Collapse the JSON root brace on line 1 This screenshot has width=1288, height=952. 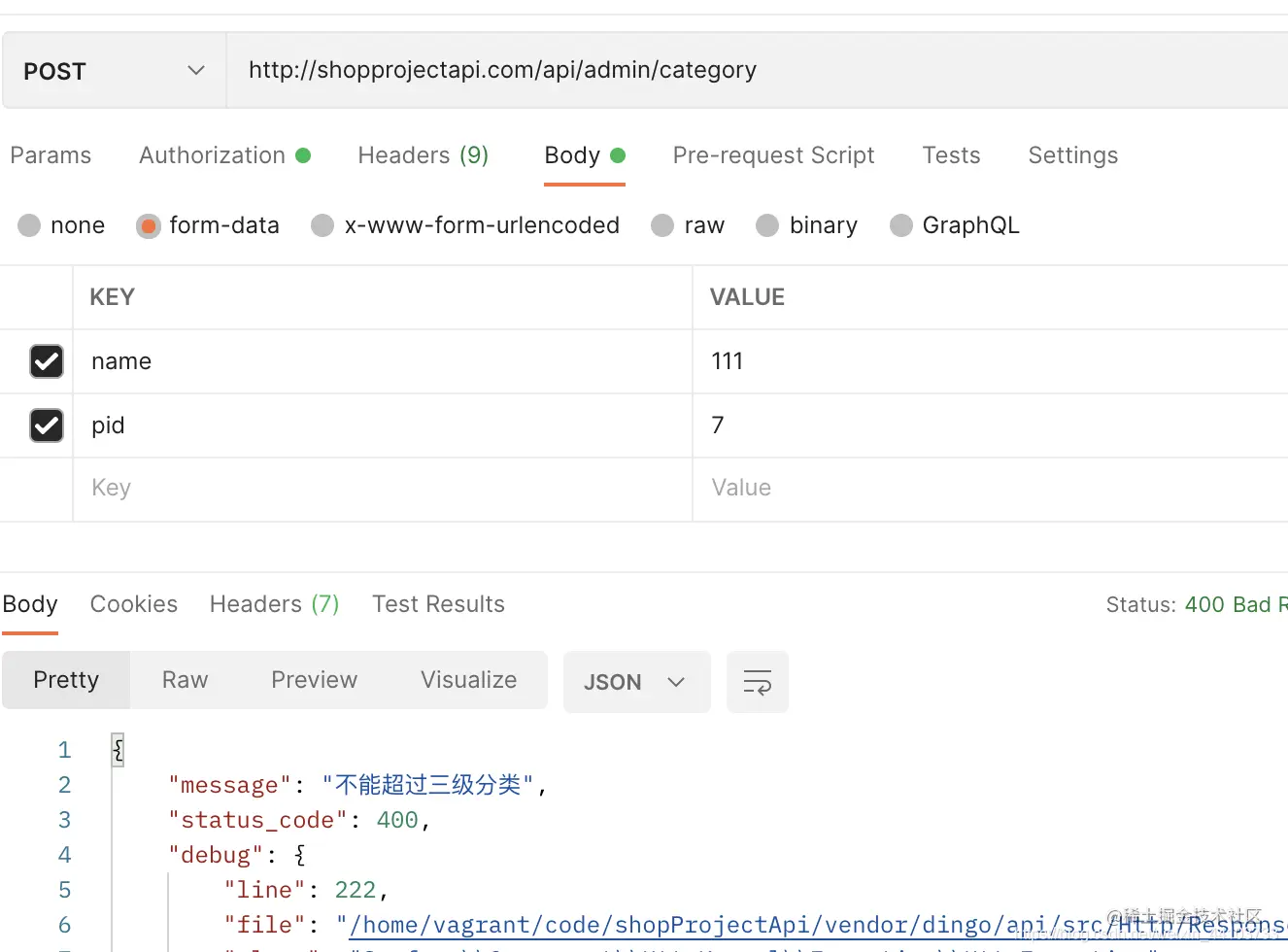click(x=118, y=750)
